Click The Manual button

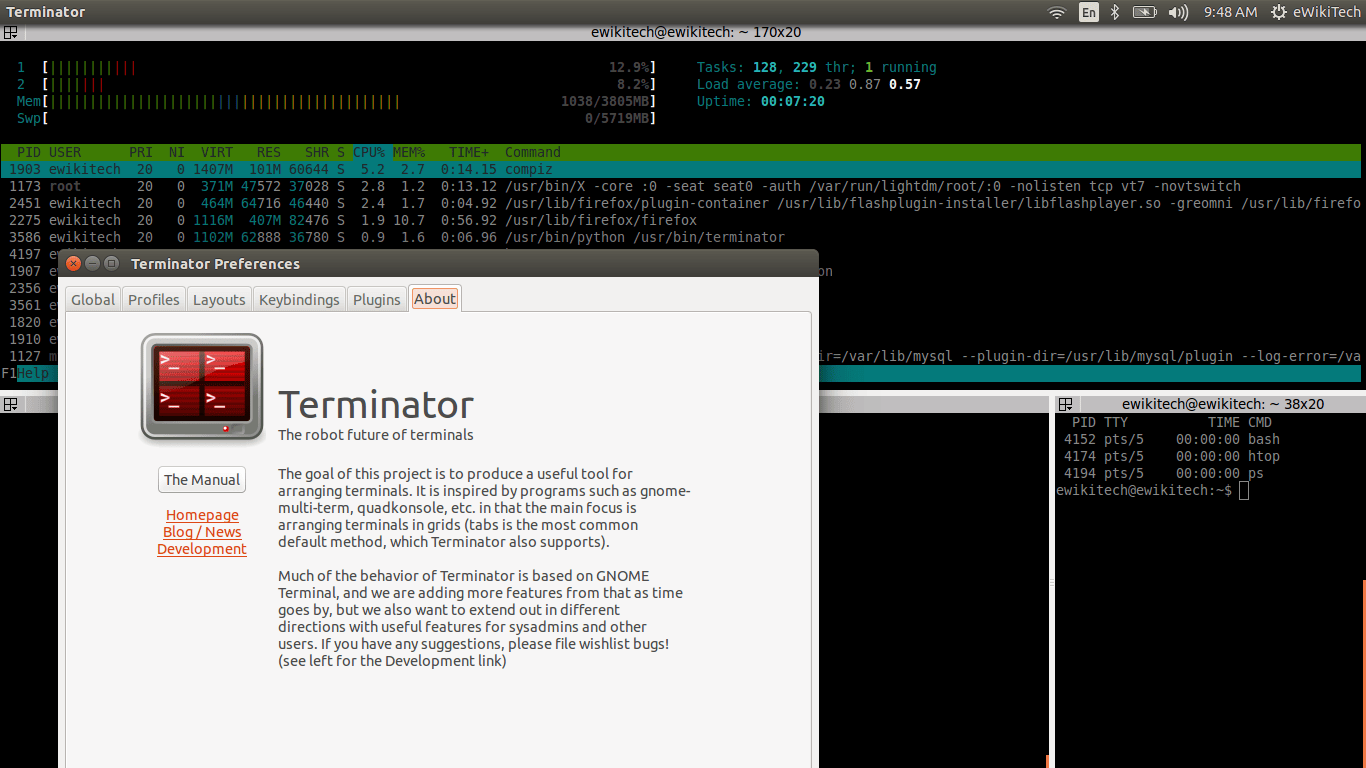pyautogui.click(x=201, y=479)
